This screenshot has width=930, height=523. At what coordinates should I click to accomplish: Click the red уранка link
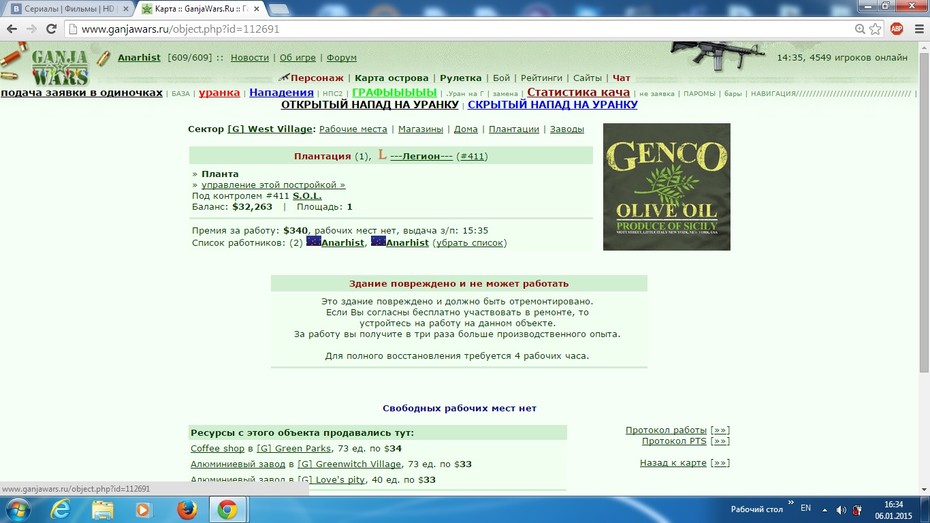point(219,93)
